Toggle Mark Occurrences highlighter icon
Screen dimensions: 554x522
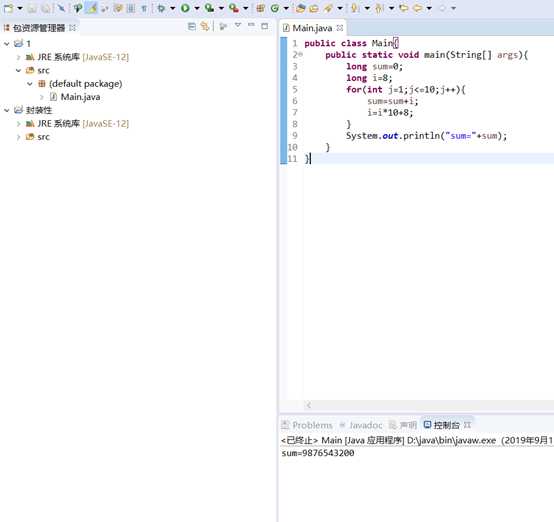click(x=92, y=8)
